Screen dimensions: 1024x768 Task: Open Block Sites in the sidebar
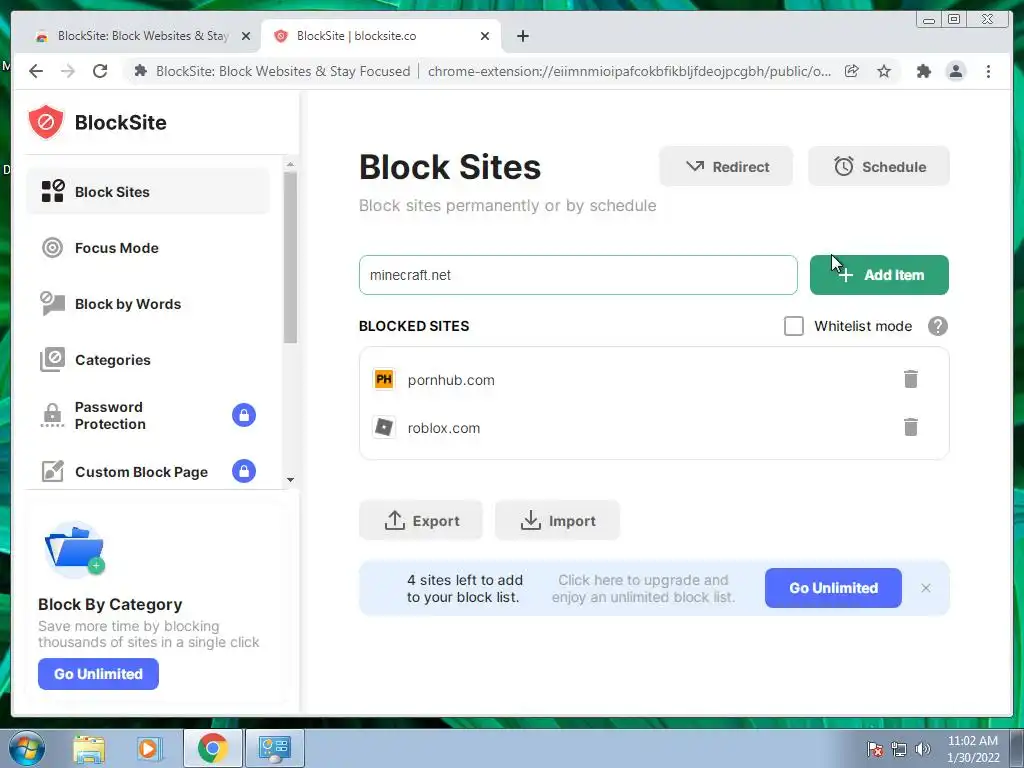click(148, 191)
